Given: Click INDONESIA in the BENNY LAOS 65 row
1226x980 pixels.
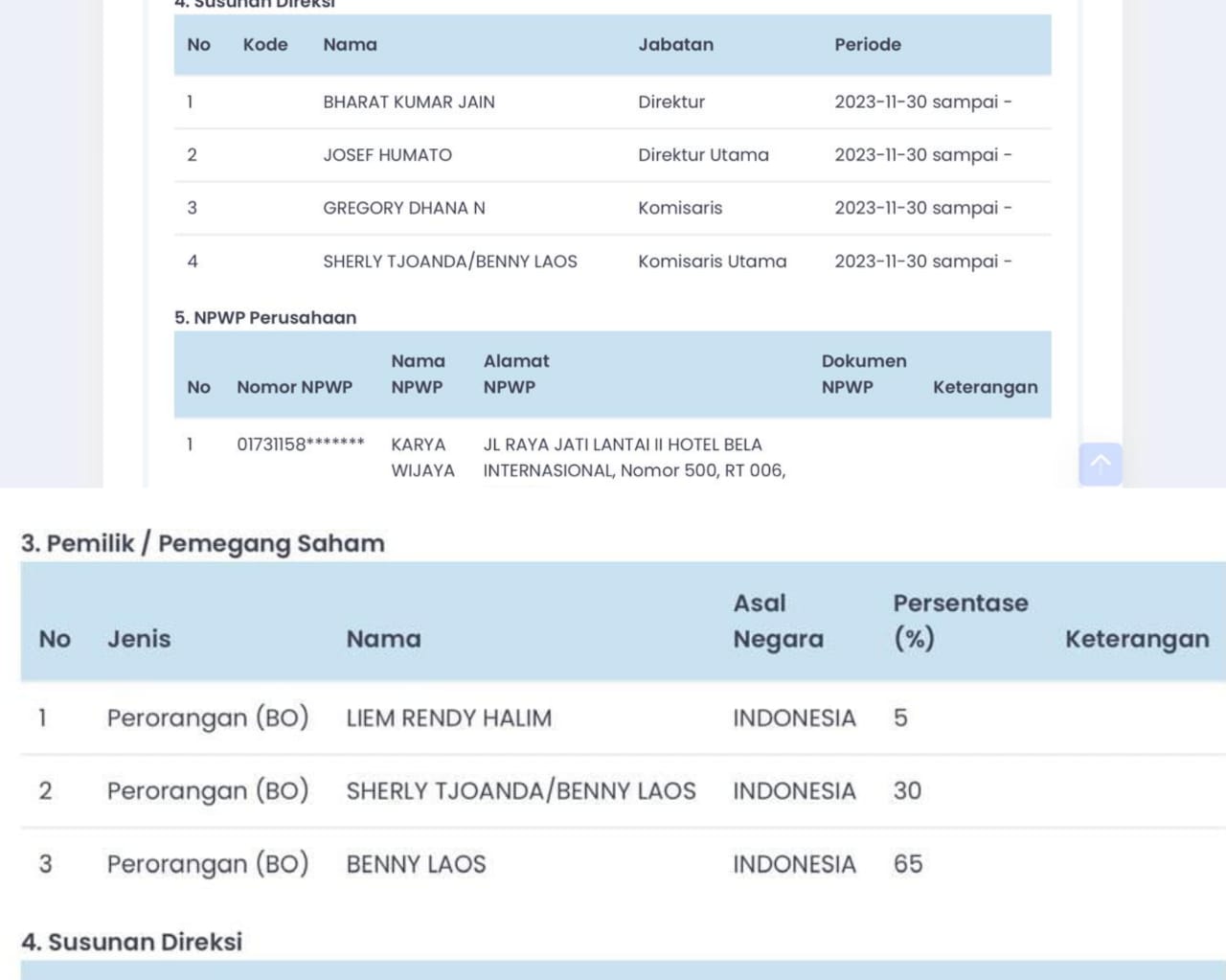Looking at the screenshot, I should [x=794, y=864].
